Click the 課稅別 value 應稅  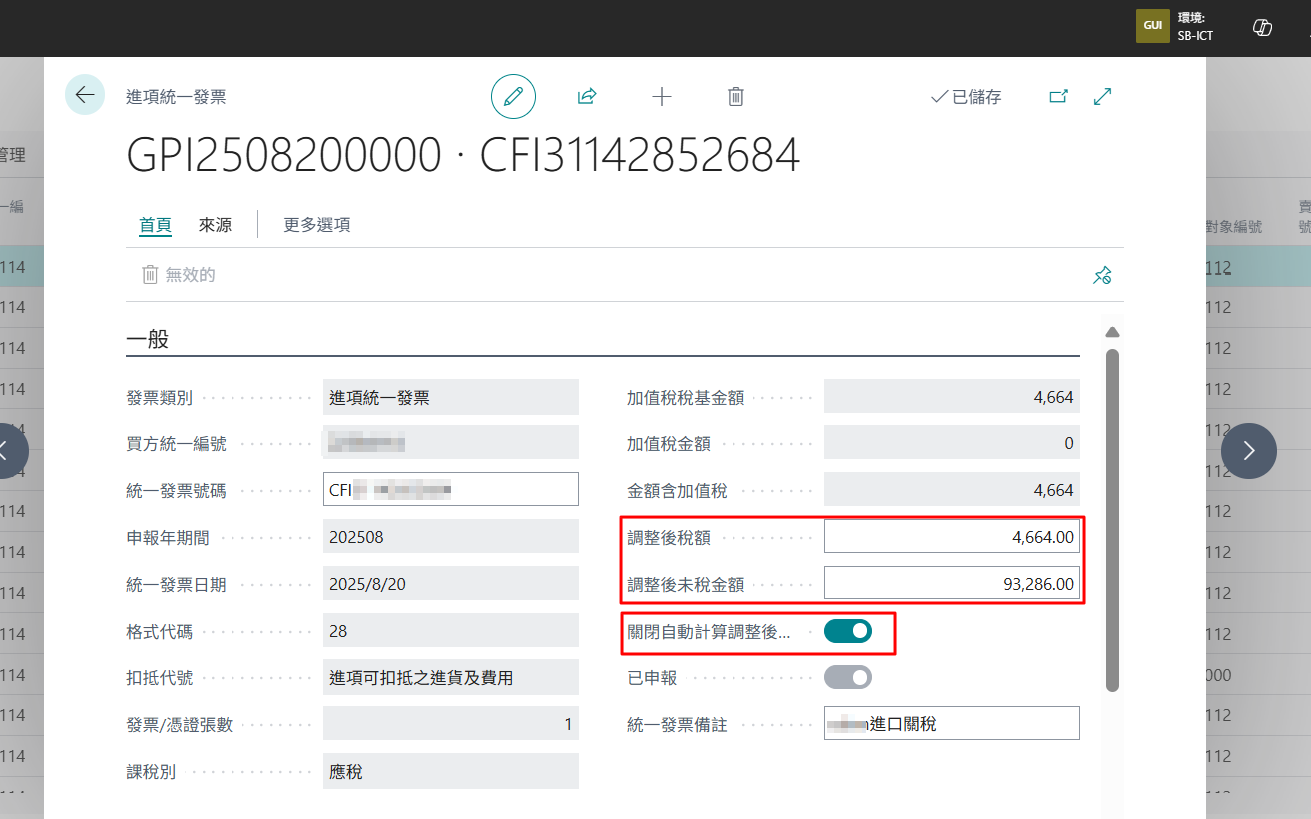pyautogui.click(x=451, y=771)
